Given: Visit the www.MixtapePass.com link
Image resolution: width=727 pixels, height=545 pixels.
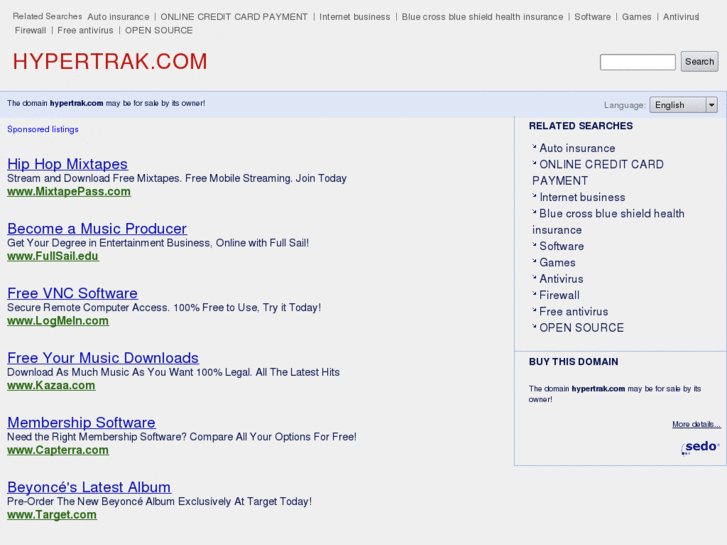Looking at the screenshot, I should tap(69, 192).
